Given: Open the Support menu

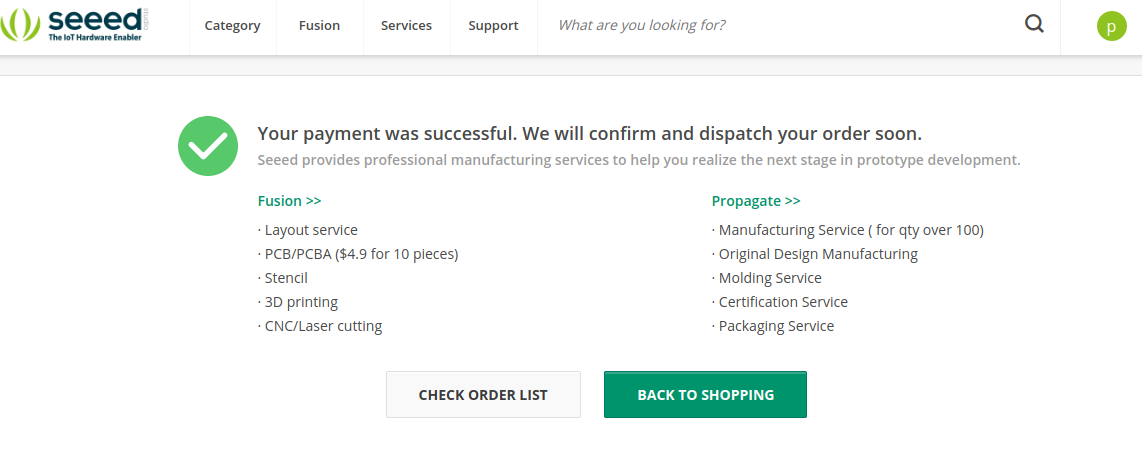Looking at the screenshot, I should (493, 25).
